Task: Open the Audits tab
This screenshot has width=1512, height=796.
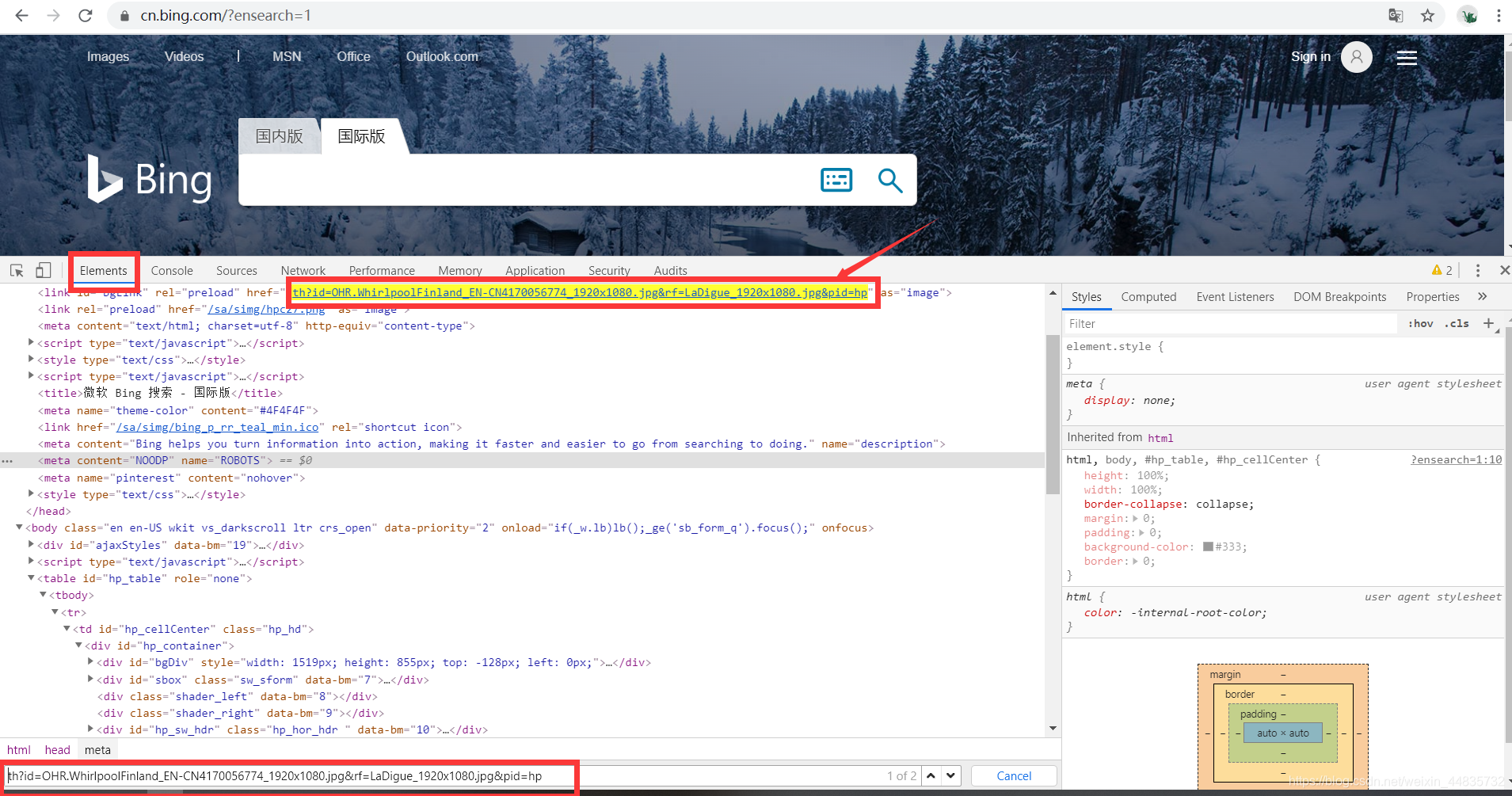Action: (x=670, y=270)
